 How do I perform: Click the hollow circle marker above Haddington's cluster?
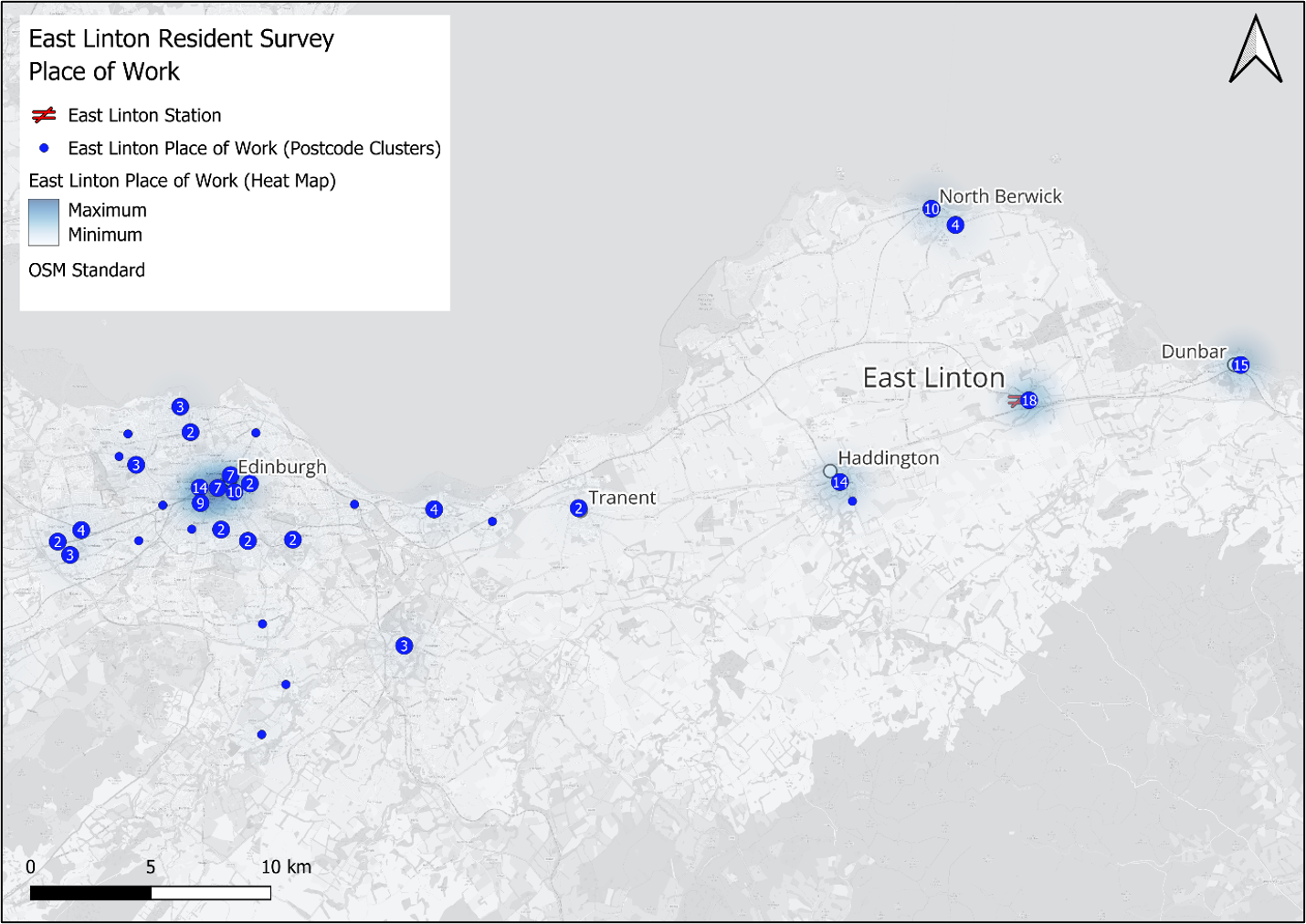tap(829, 471)
